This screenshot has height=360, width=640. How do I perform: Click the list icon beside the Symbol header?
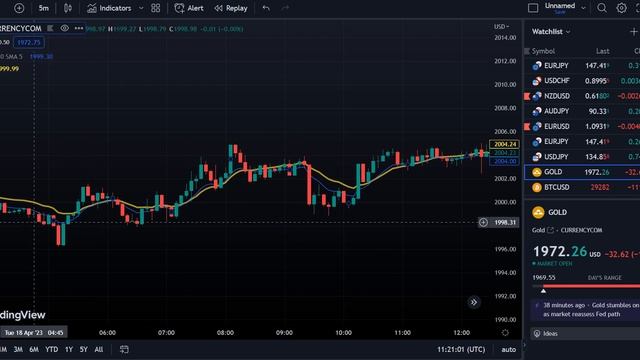tap(527, 51)
